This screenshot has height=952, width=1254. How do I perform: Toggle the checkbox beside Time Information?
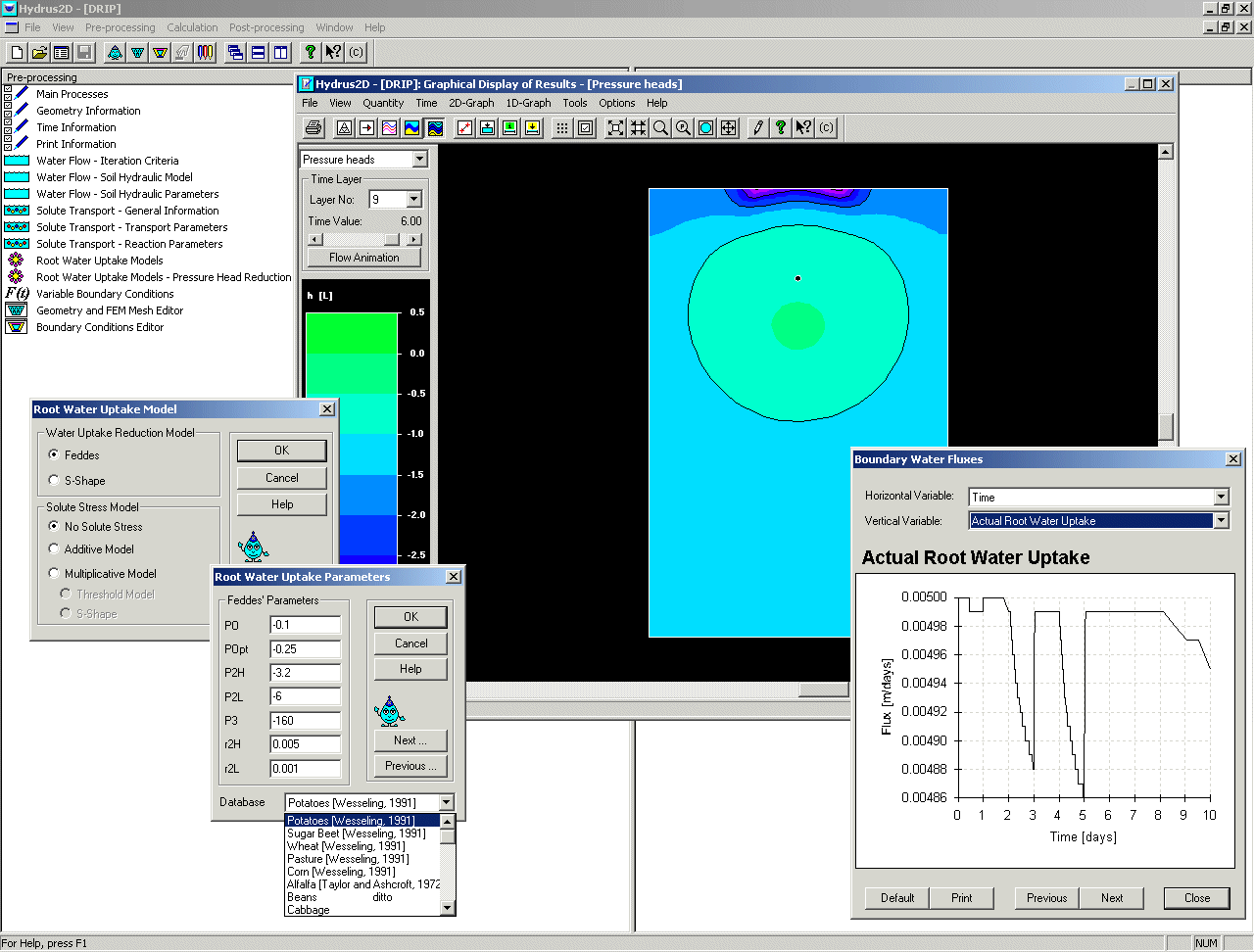coord(8,124)
